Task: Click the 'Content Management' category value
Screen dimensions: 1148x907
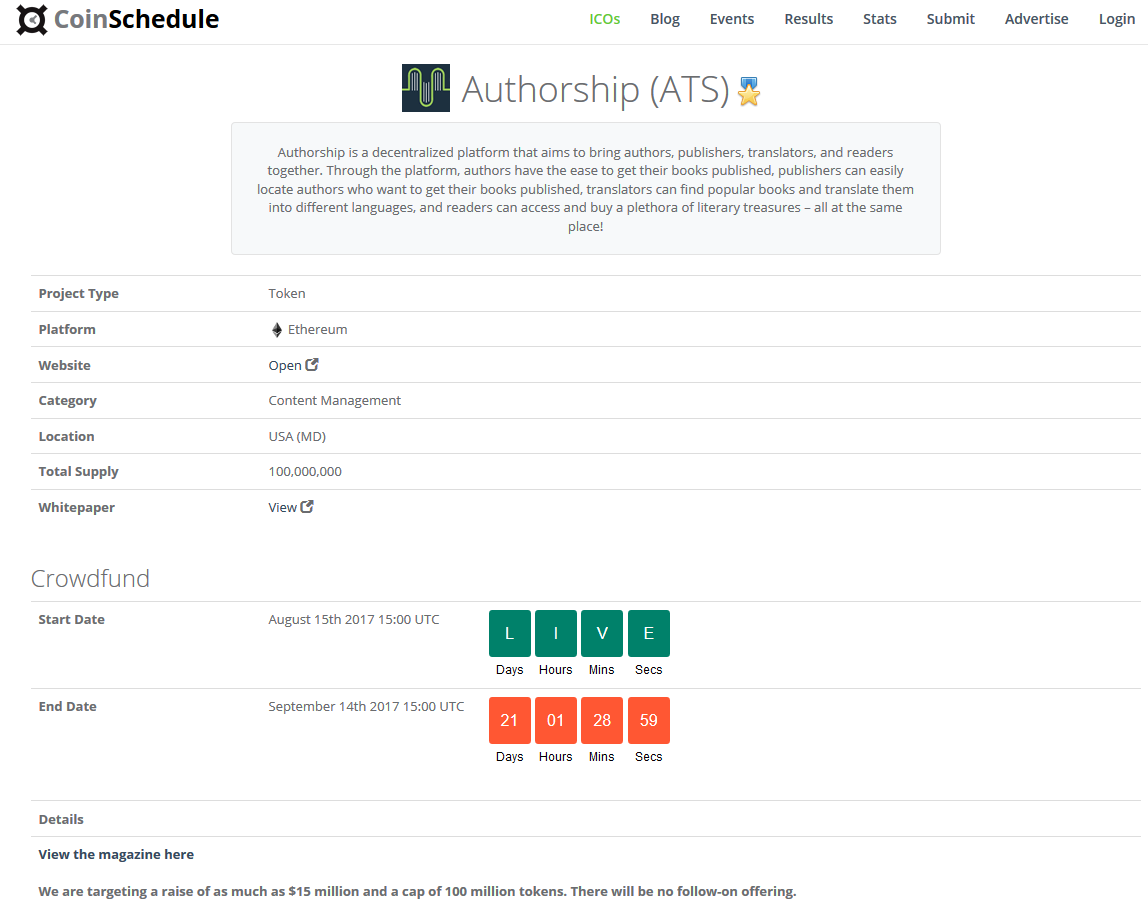Action: pos(335,400)
